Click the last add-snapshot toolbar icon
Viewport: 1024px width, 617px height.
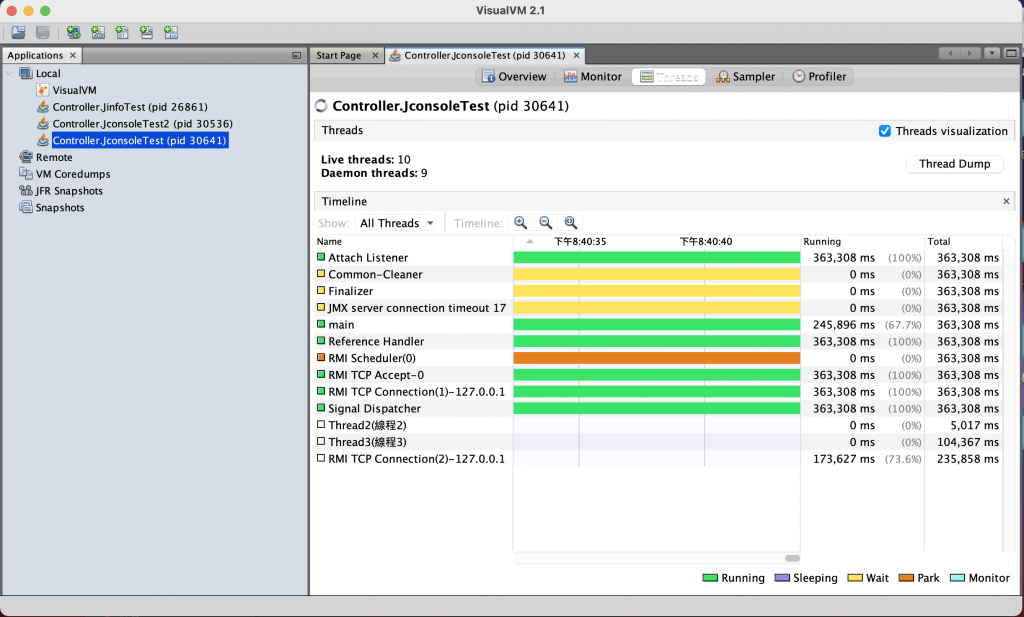click(x=171, y=32)
